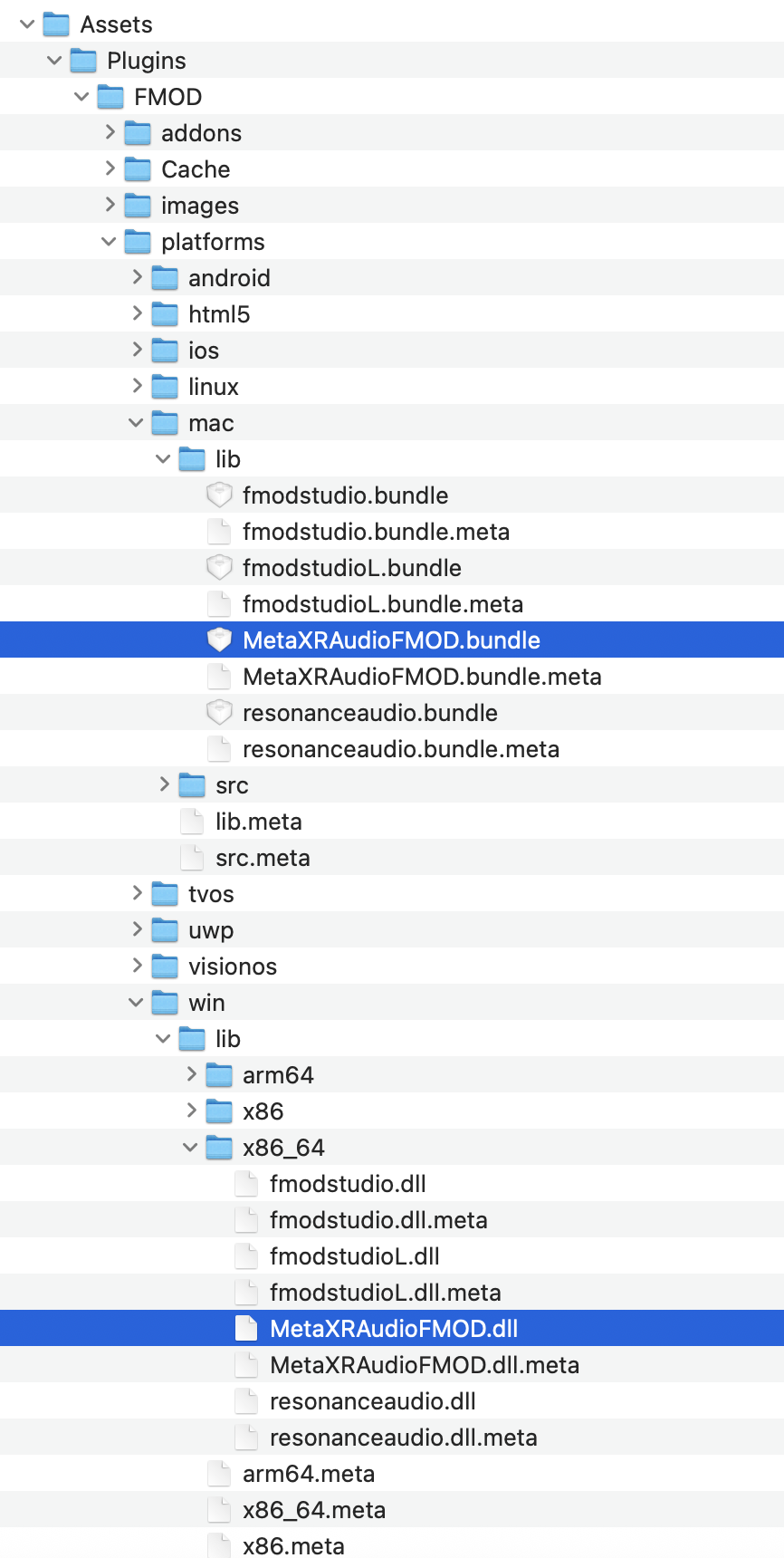
Task: Collapse the FMOD folder
Action: 81,96
